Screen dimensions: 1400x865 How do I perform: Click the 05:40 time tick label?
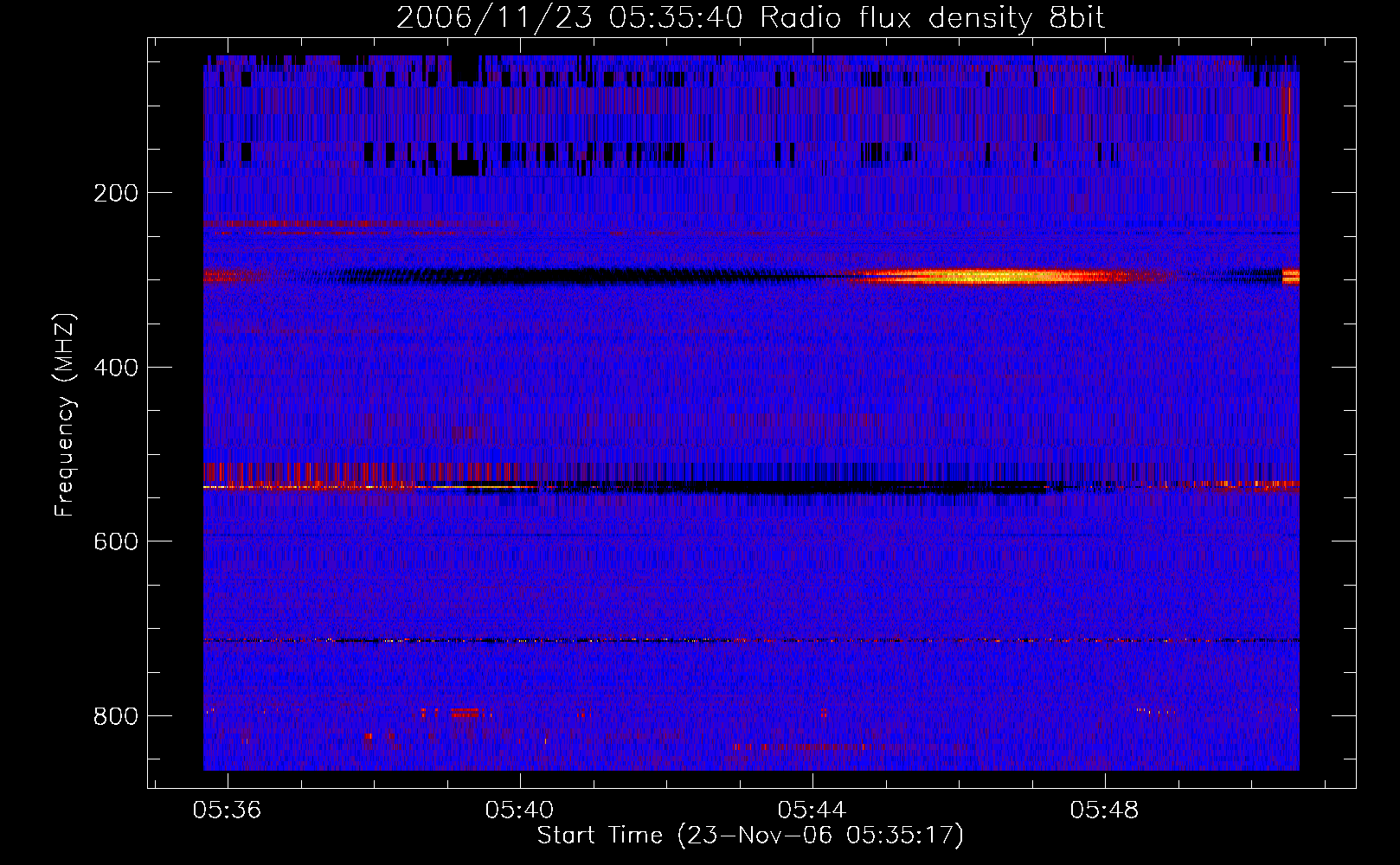(519, 811)
